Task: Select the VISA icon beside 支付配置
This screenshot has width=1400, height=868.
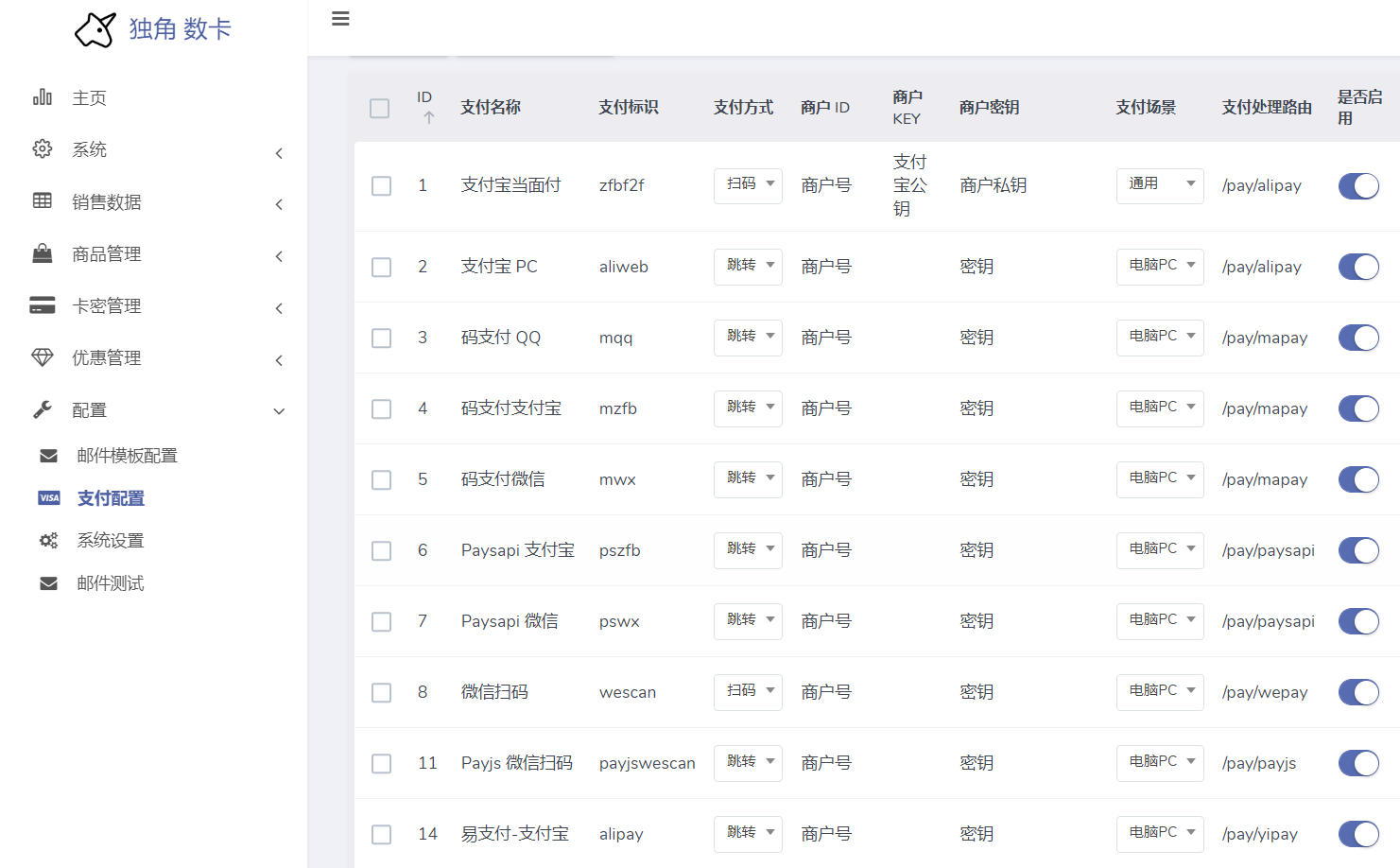Action: (48, 497)
